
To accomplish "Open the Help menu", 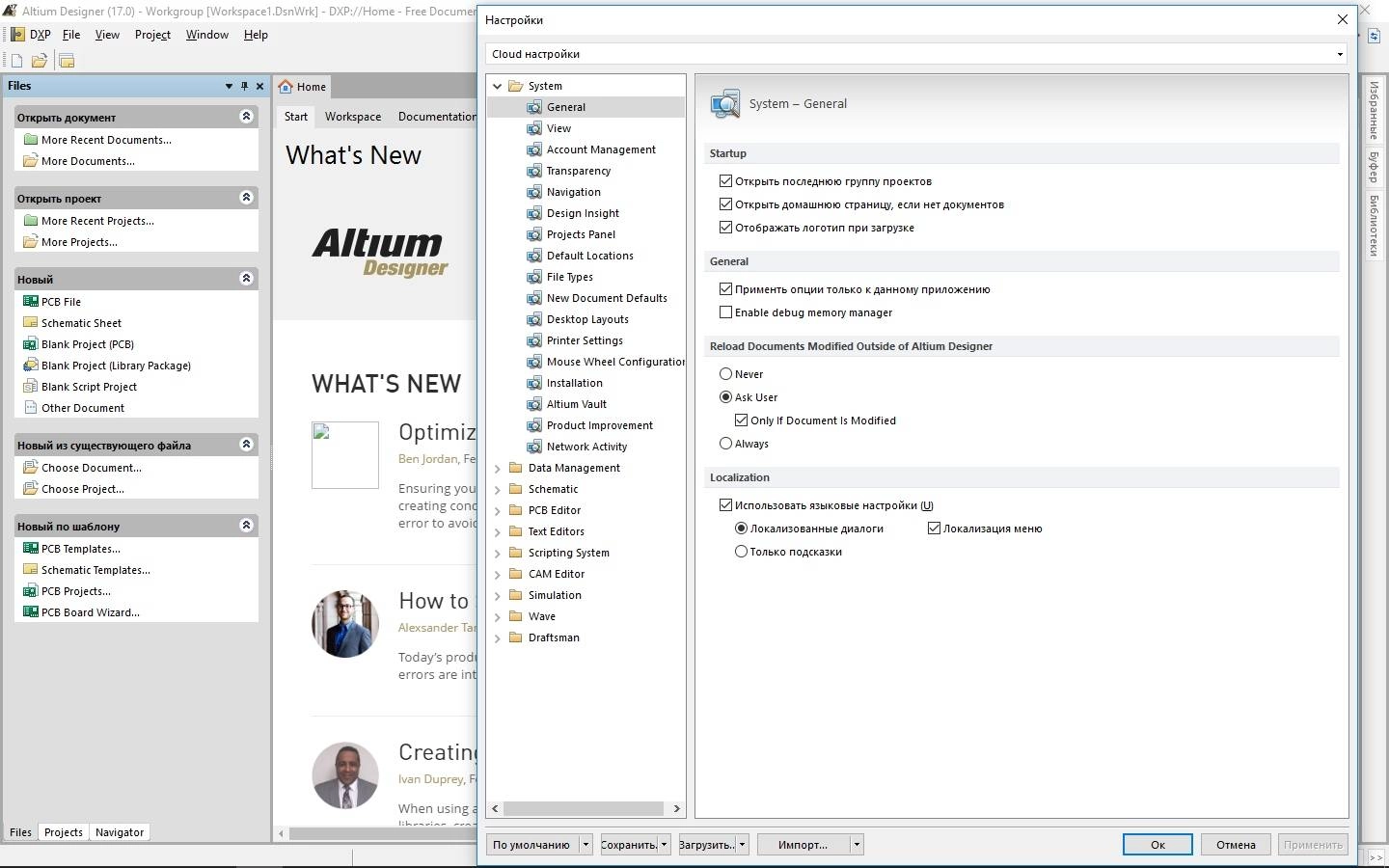I will point(256,35).
